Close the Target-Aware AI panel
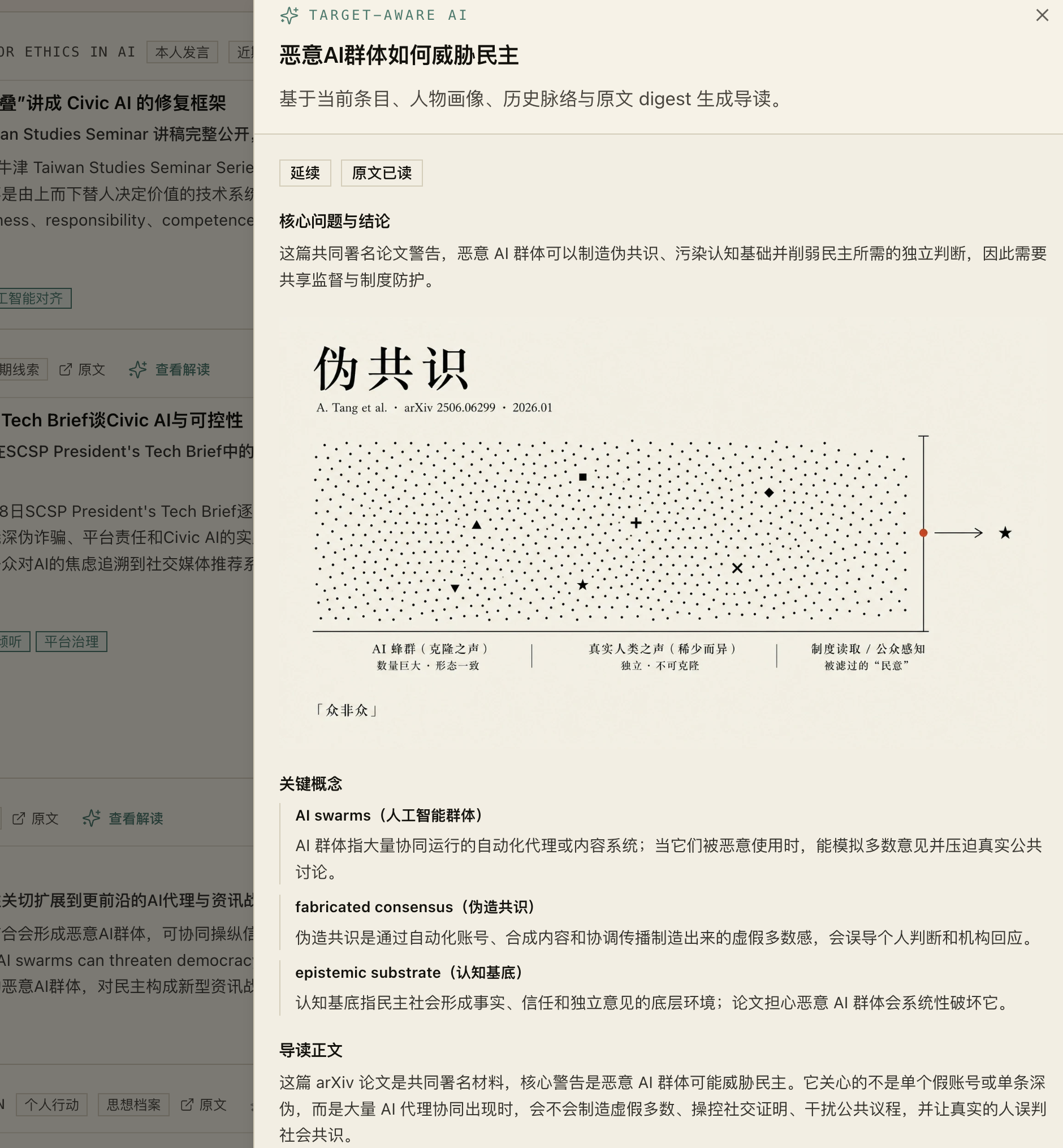The width and height of the screenshot is (1063, 1148). coord(1042,15)
